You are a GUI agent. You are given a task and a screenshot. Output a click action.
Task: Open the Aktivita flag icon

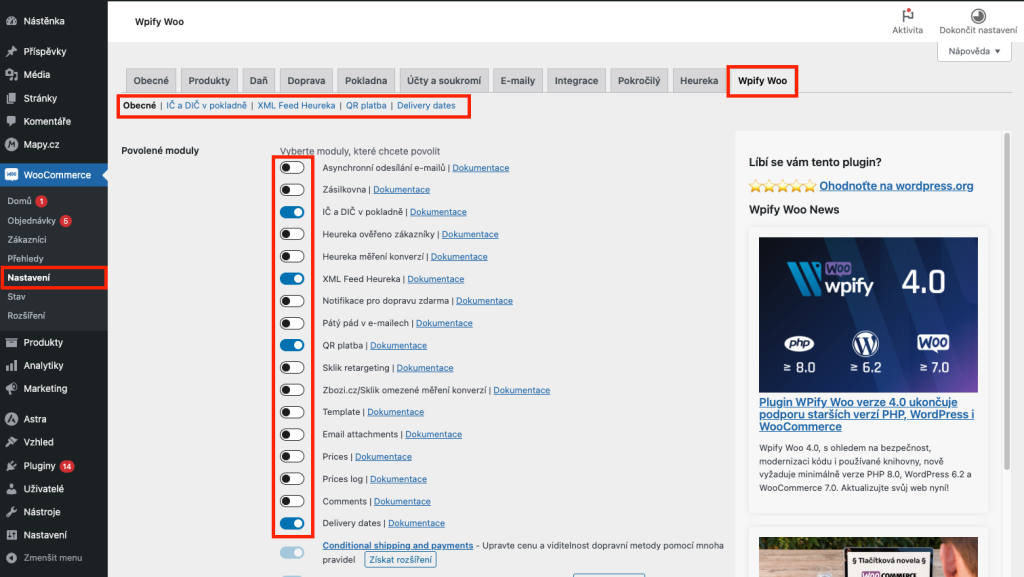(908, 16)
